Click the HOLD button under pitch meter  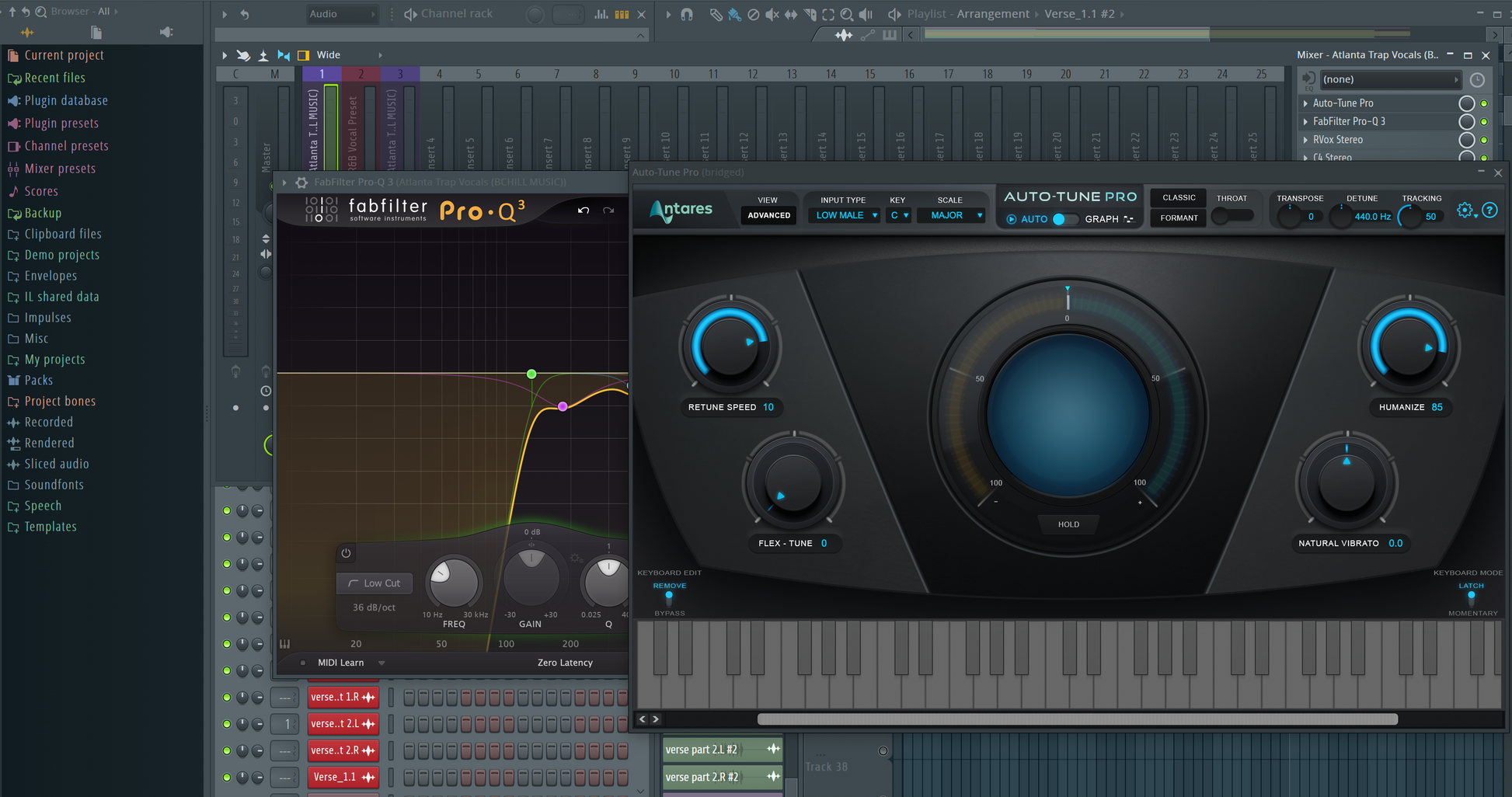click(x=1068, y=524)
